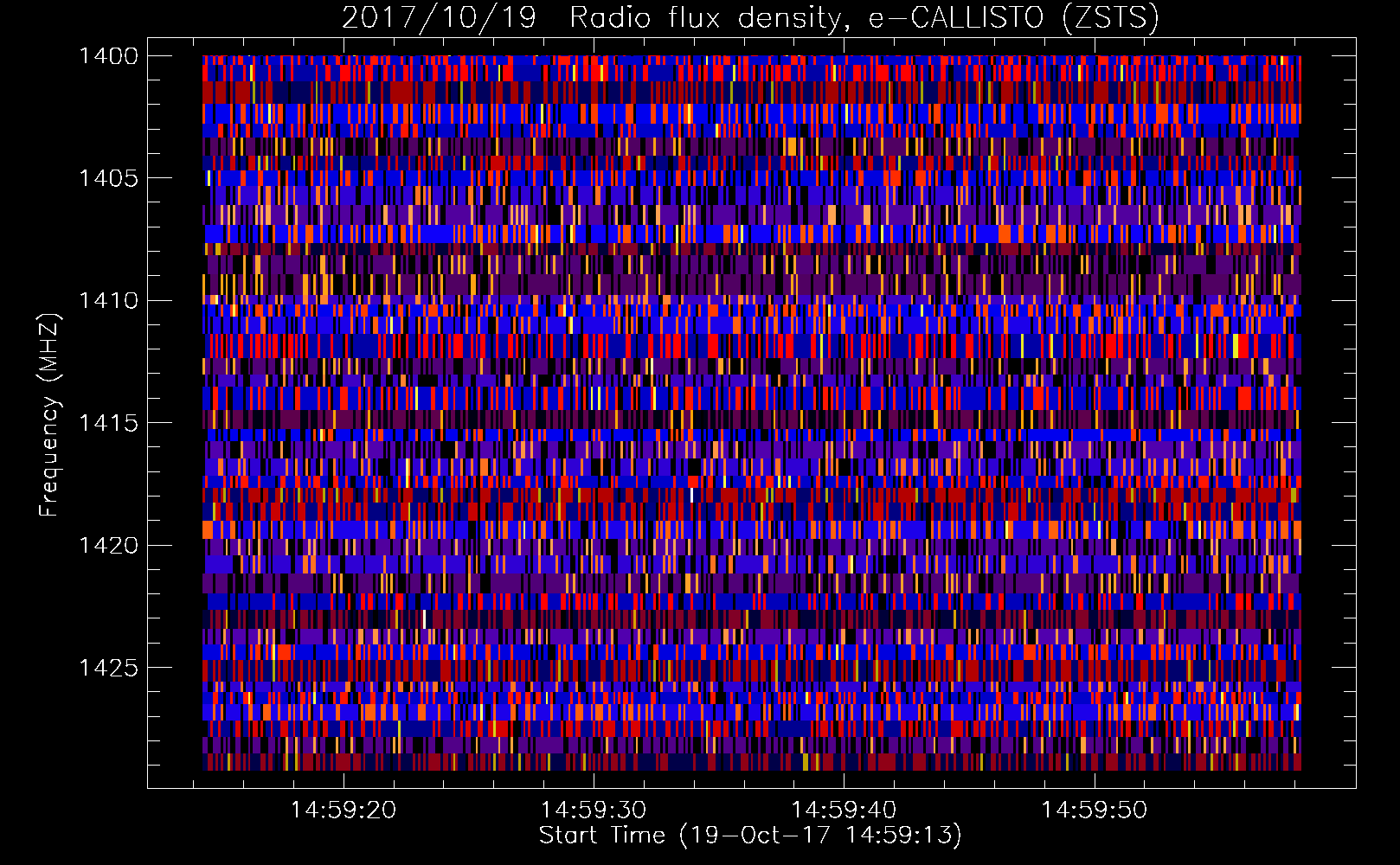Click the 'Frequency (MHZ)' y-axis label
Viewport: 1400px width, 865px height.
[x=49, y=415]
